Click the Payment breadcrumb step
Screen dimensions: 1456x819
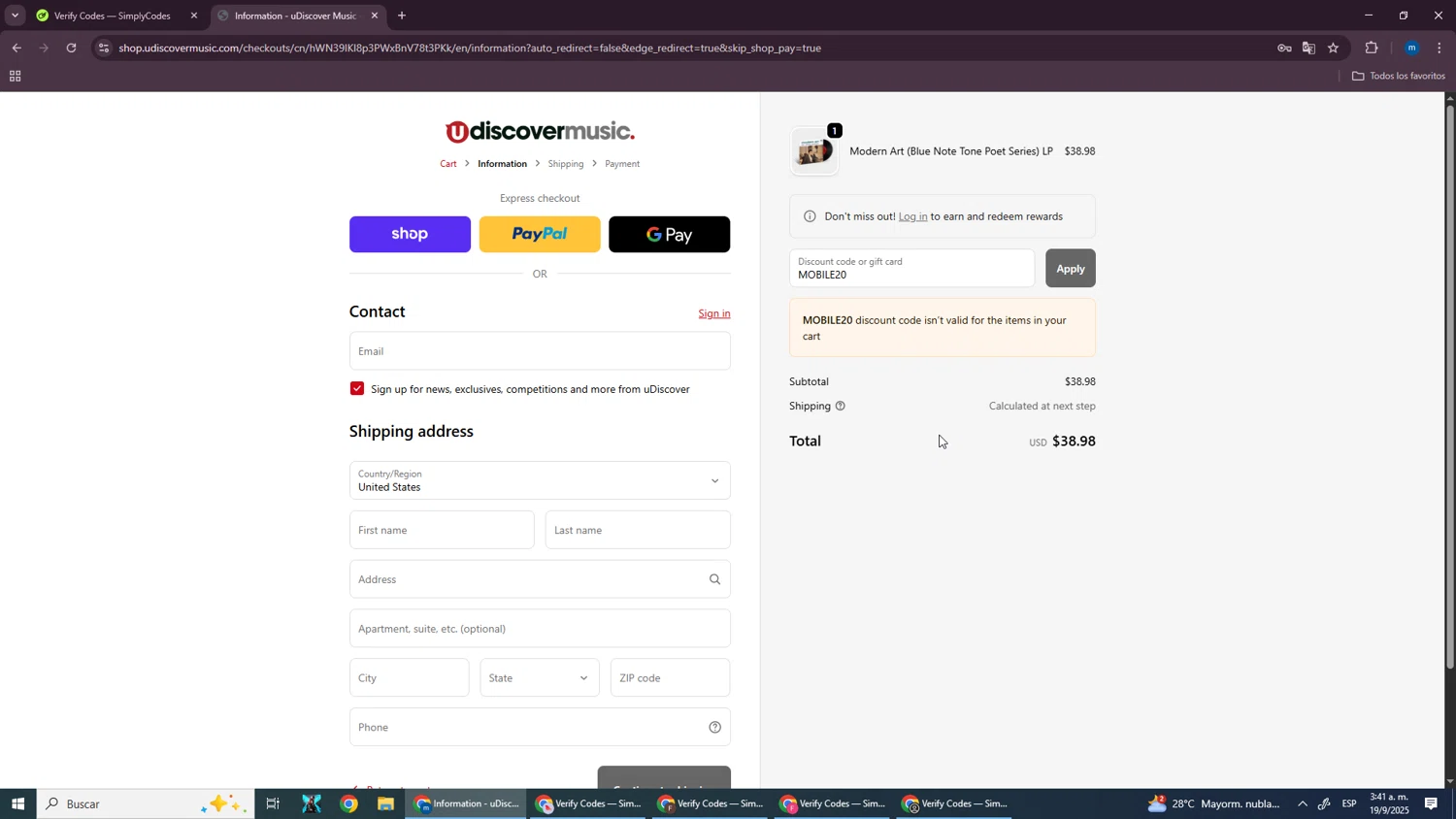pyautogui.click(x=622, y=164)
